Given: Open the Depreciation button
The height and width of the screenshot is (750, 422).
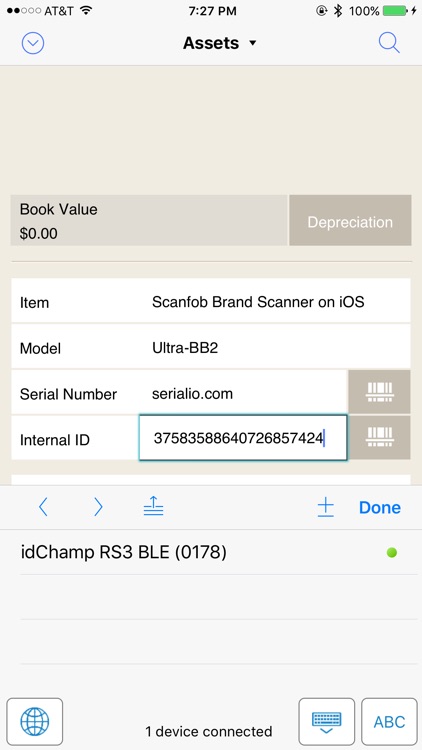Looking at the screenshot, I should point(350,220).
